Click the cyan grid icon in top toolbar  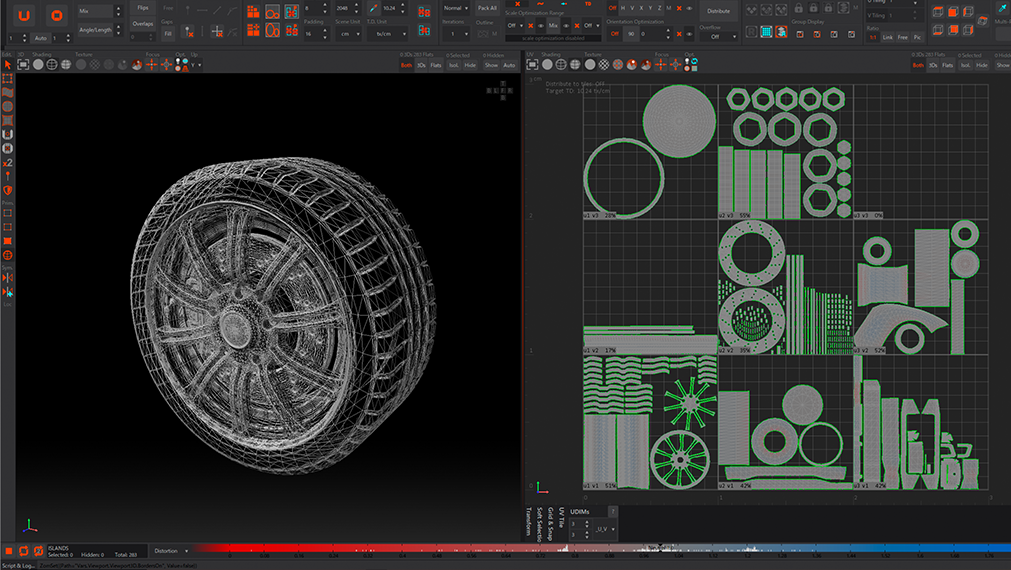[x=766, y=32]
